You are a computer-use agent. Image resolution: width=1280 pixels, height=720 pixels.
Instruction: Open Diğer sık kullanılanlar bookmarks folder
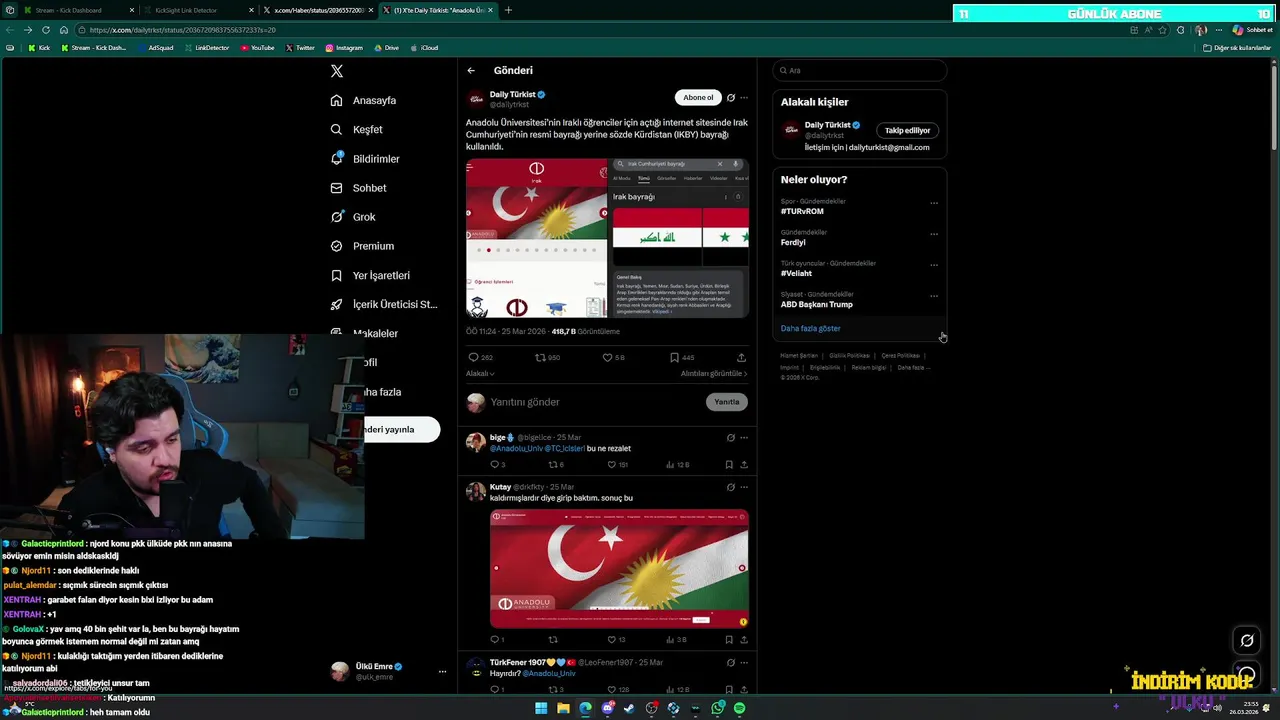click(1237, 48)
